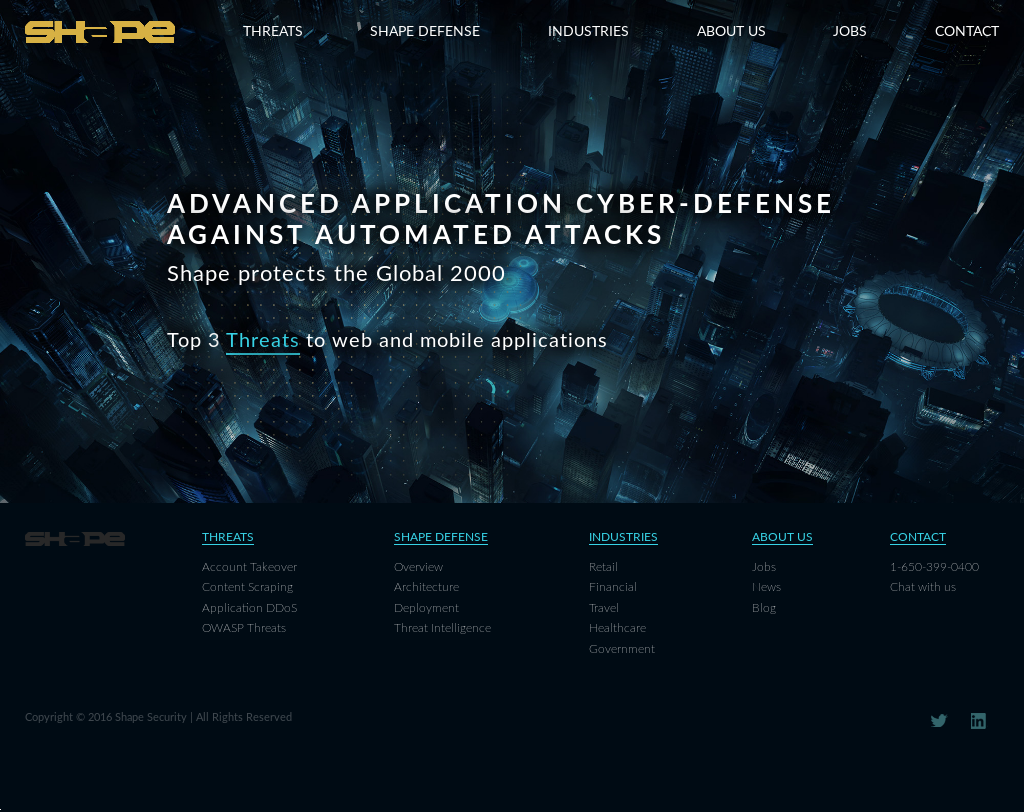The image size is (1024, 812).
Task: Open OWASP Threats in the footer
Action: click(x=244, y=628)
